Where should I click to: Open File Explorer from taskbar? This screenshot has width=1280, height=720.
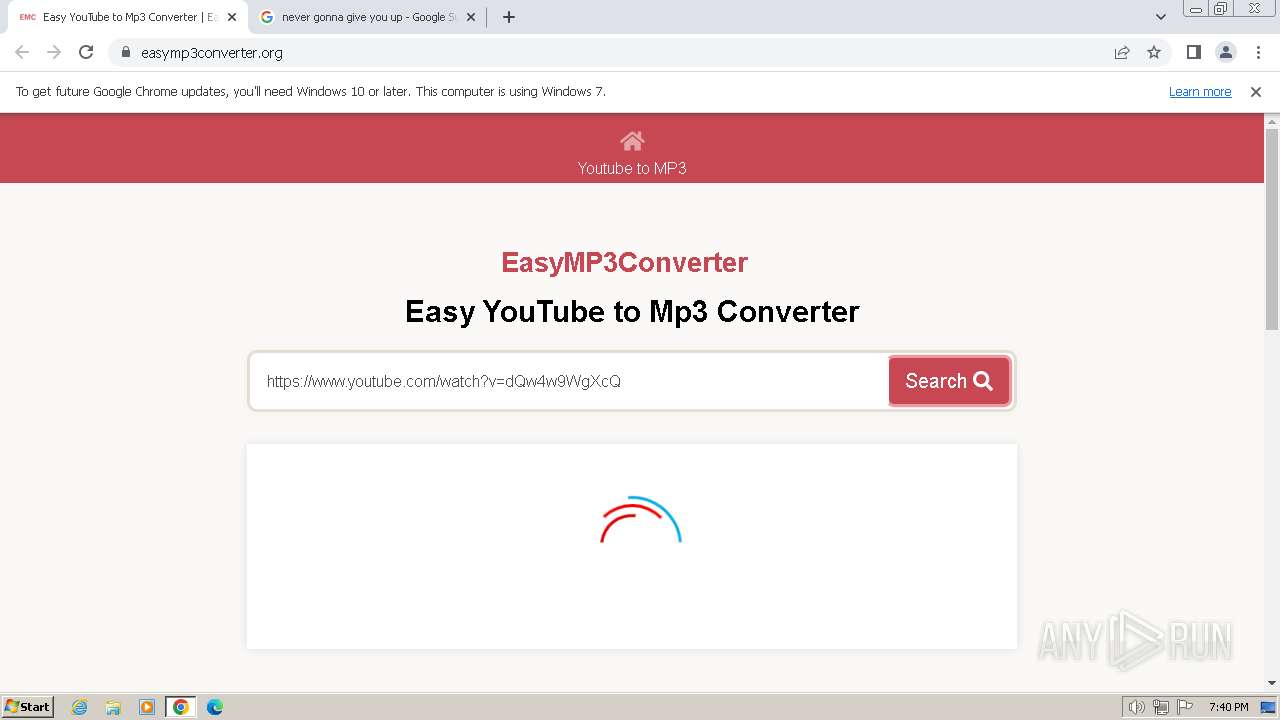[113, 707]
